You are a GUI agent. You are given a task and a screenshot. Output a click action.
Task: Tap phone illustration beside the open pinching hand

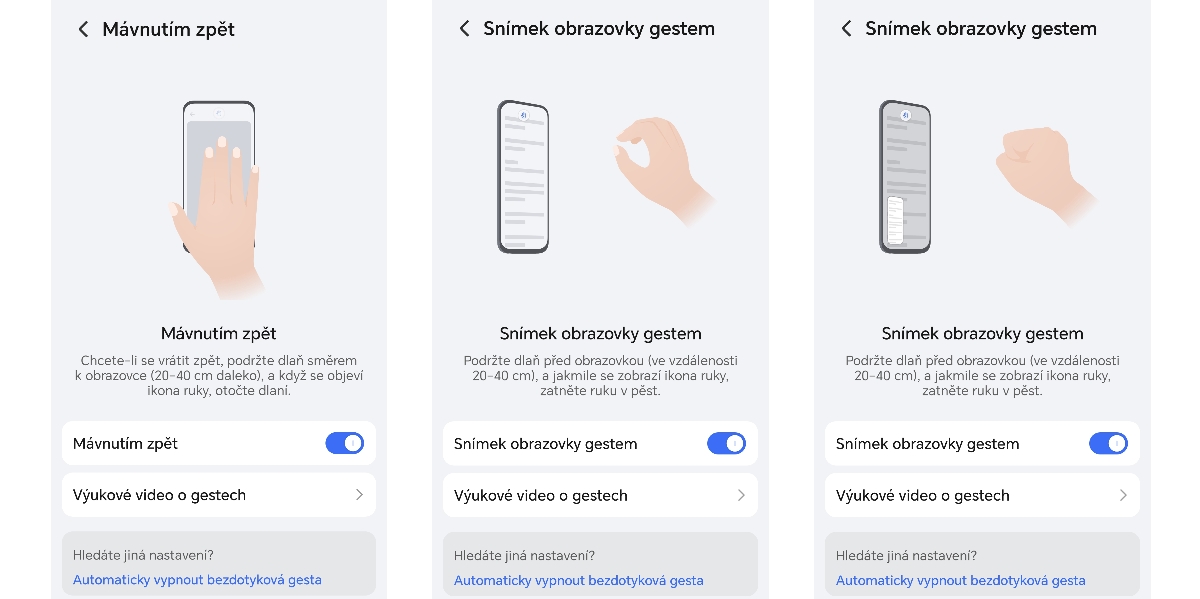(523, 176)
